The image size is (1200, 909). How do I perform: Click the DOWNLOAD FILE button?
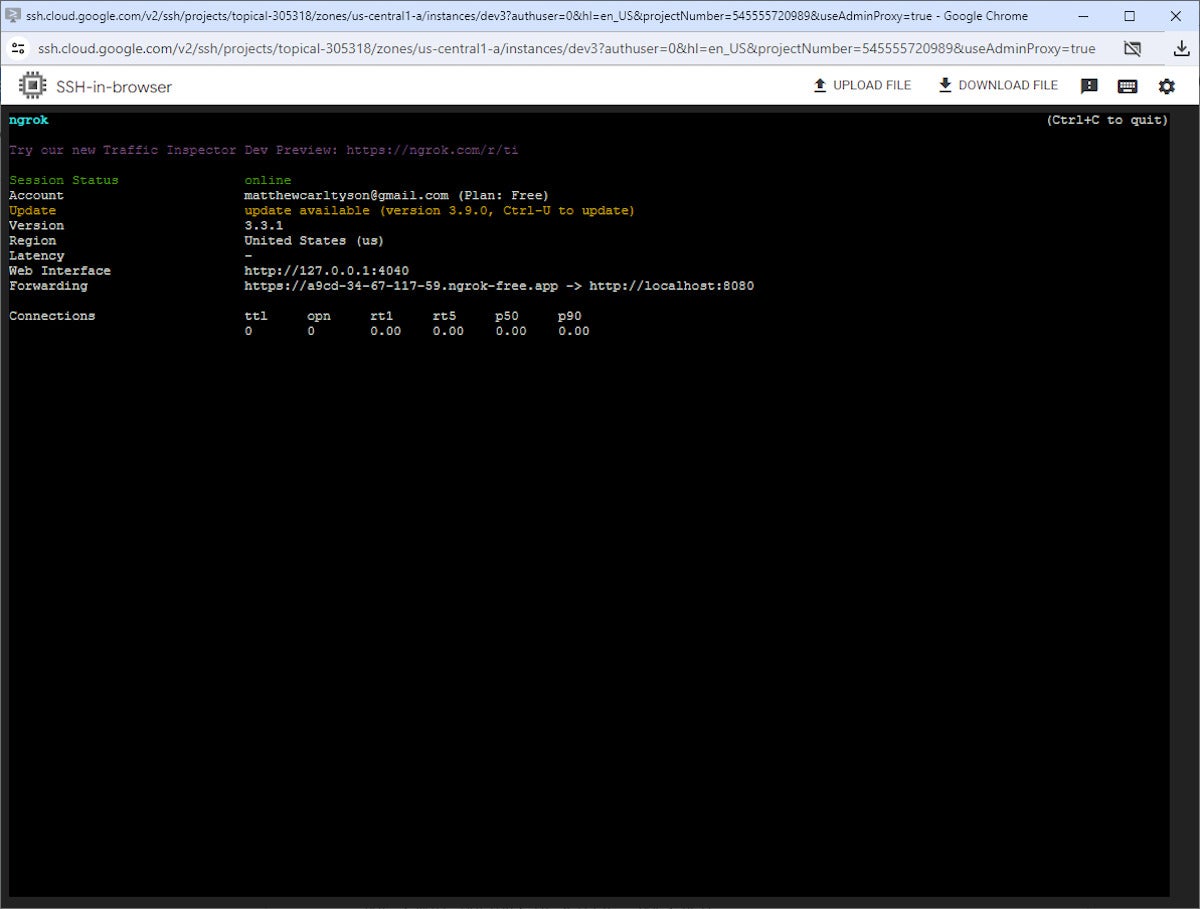[998, 85]
